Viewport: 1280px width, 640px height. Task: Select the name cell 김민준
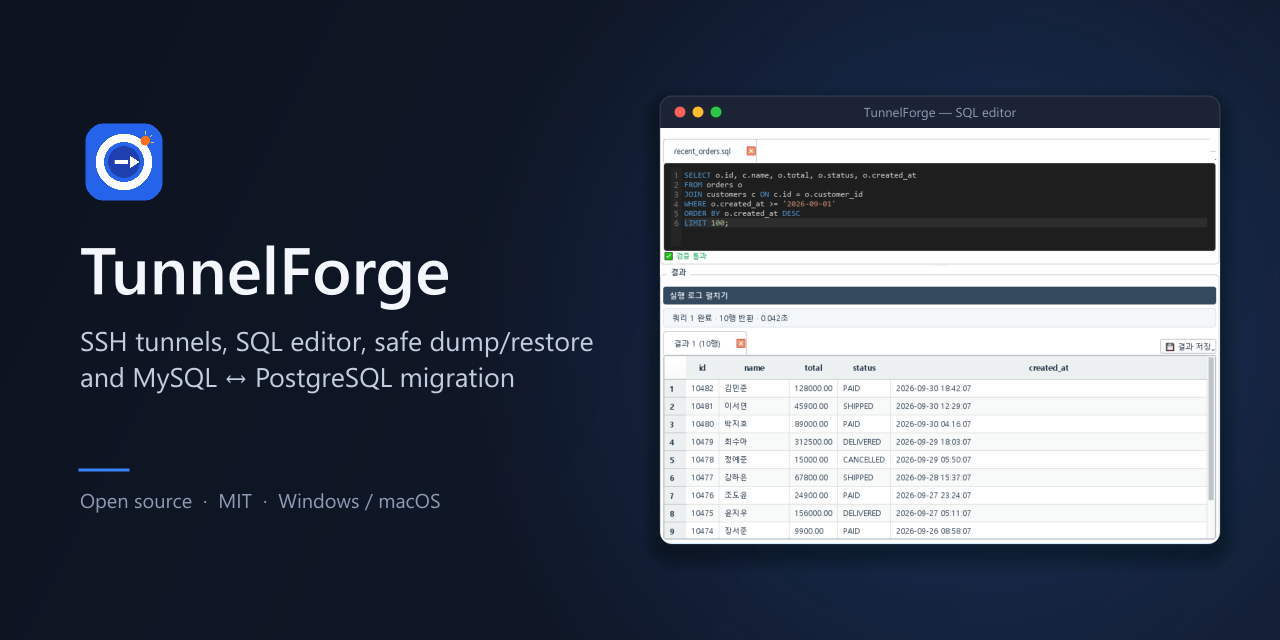[x=754, y=388]
